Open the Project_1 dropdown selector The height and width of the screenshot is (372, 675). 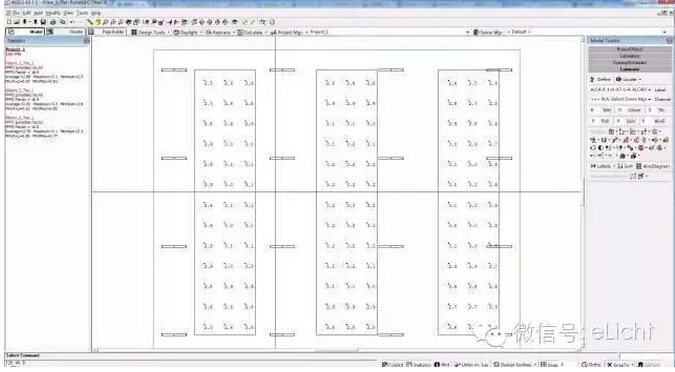(467, 32)
